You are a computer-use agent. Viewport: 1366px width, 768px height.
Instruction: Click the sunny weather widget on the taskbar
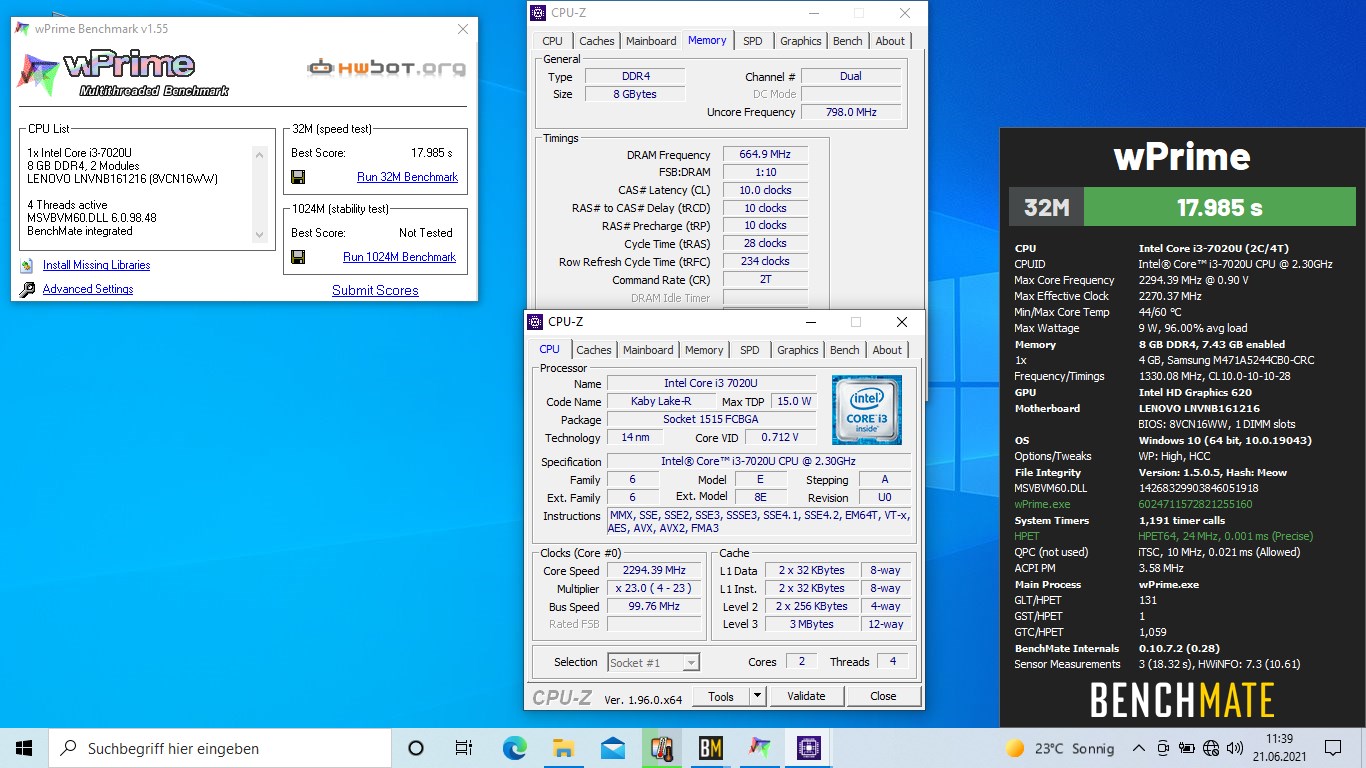[x=1060, y=748]
